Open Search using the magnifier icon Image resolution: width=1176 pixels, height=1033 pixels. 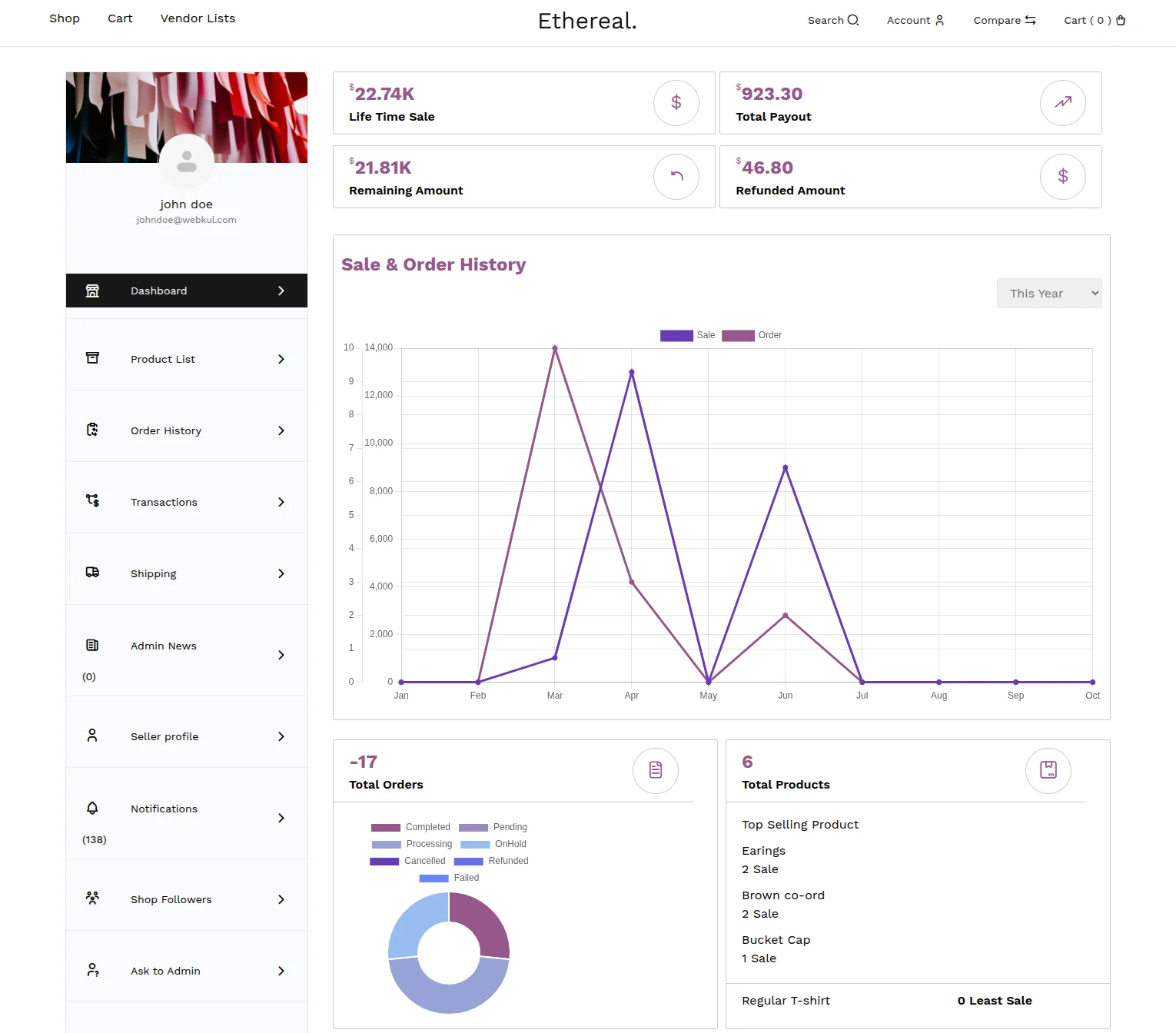coord(852,20)
